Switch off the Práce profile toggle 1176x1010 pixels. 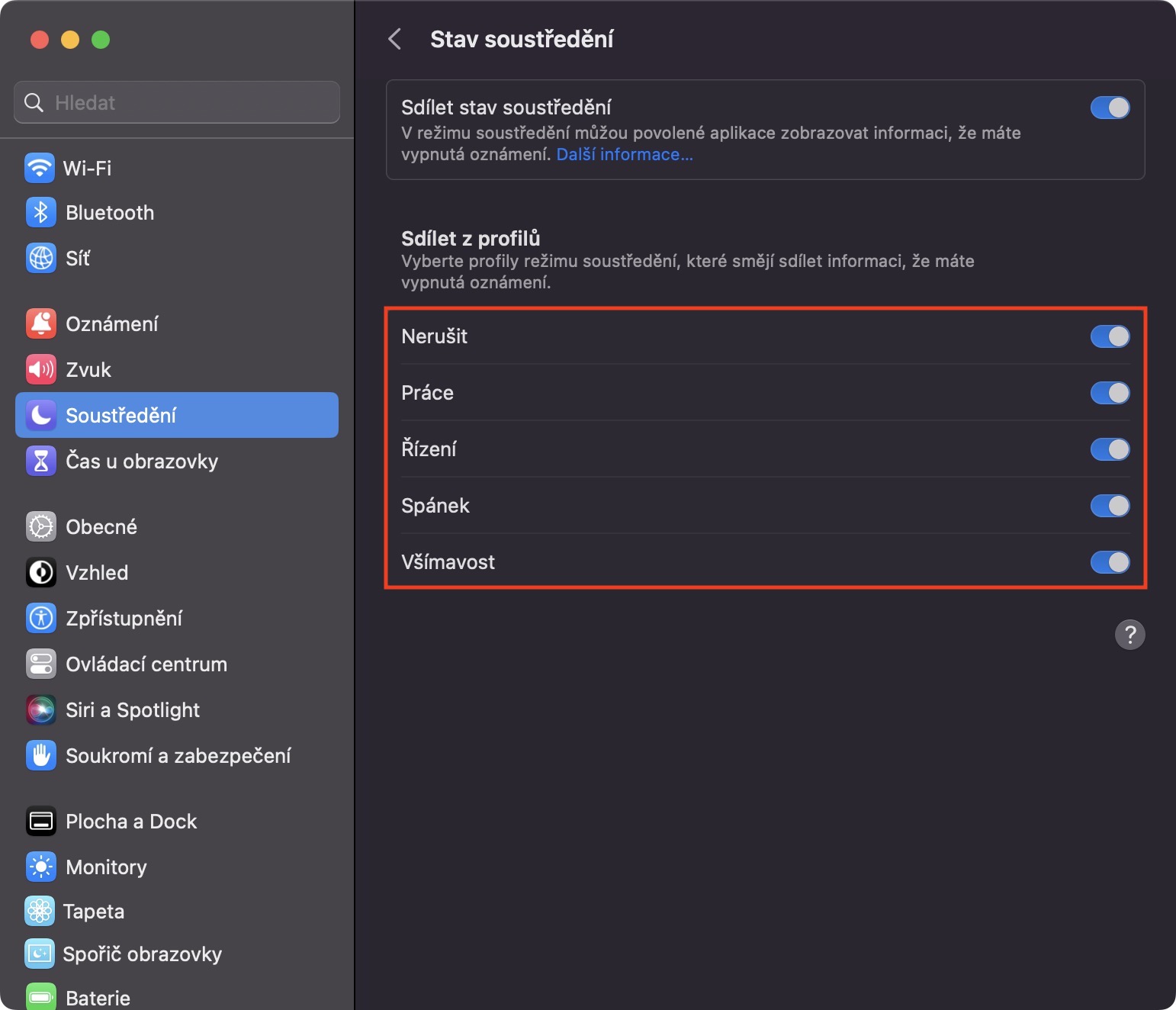[1110, 393]
